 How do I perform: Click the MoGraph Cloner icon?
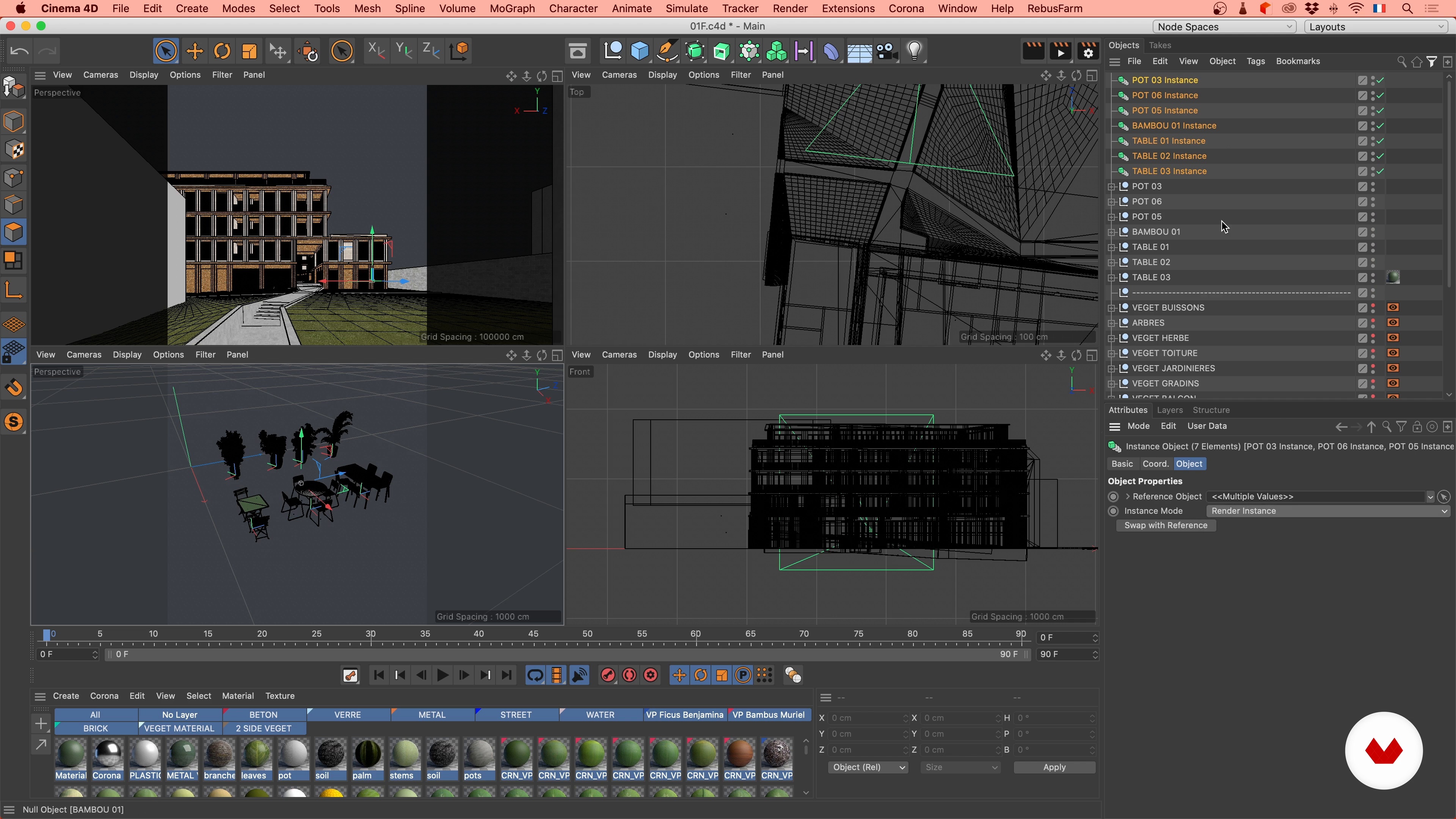click(777, 52)
